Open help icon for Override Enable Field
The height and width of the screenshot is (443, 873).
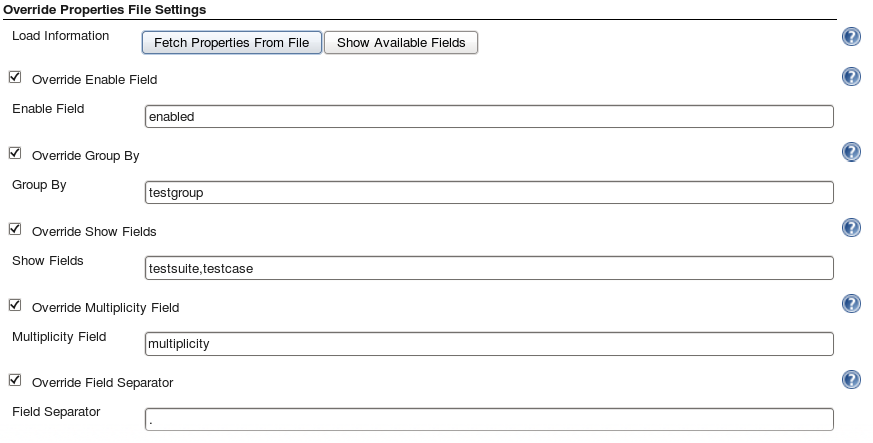[x=851, y=77]
